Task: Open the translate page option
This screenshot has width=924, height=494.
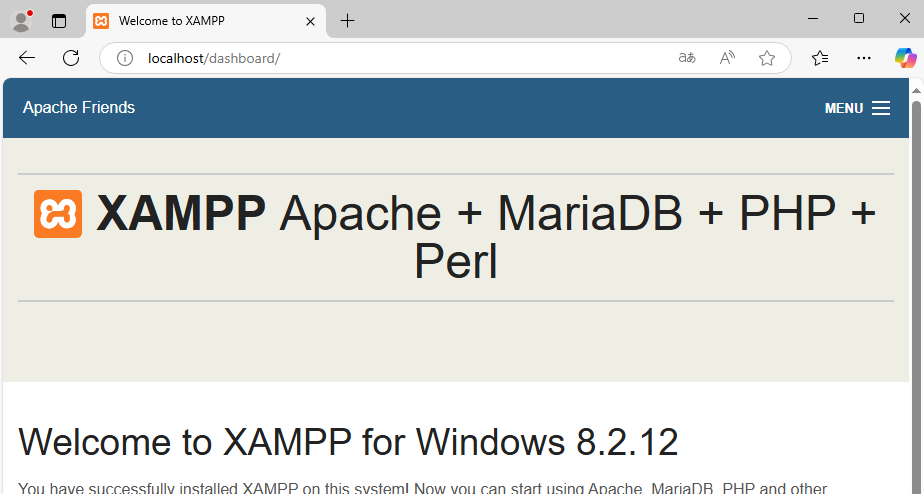Action: tap(687, 58)
